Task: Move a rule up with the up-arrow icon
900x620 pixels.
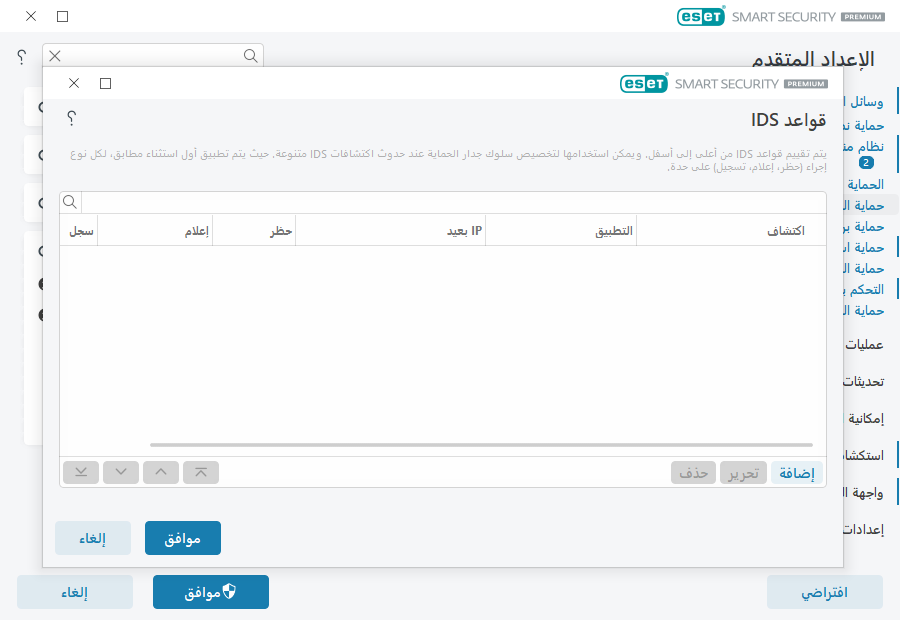Action: pyautogui.click(x=161, y=472)
